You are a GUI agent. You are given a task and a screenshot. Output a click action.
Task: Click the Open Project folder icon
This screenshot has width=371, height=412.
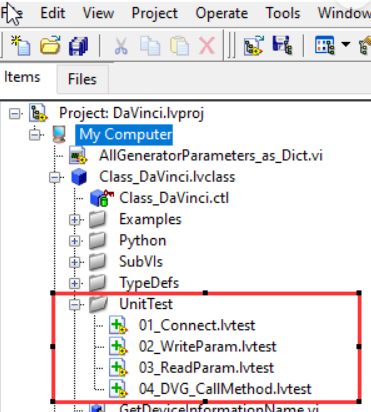50,45
